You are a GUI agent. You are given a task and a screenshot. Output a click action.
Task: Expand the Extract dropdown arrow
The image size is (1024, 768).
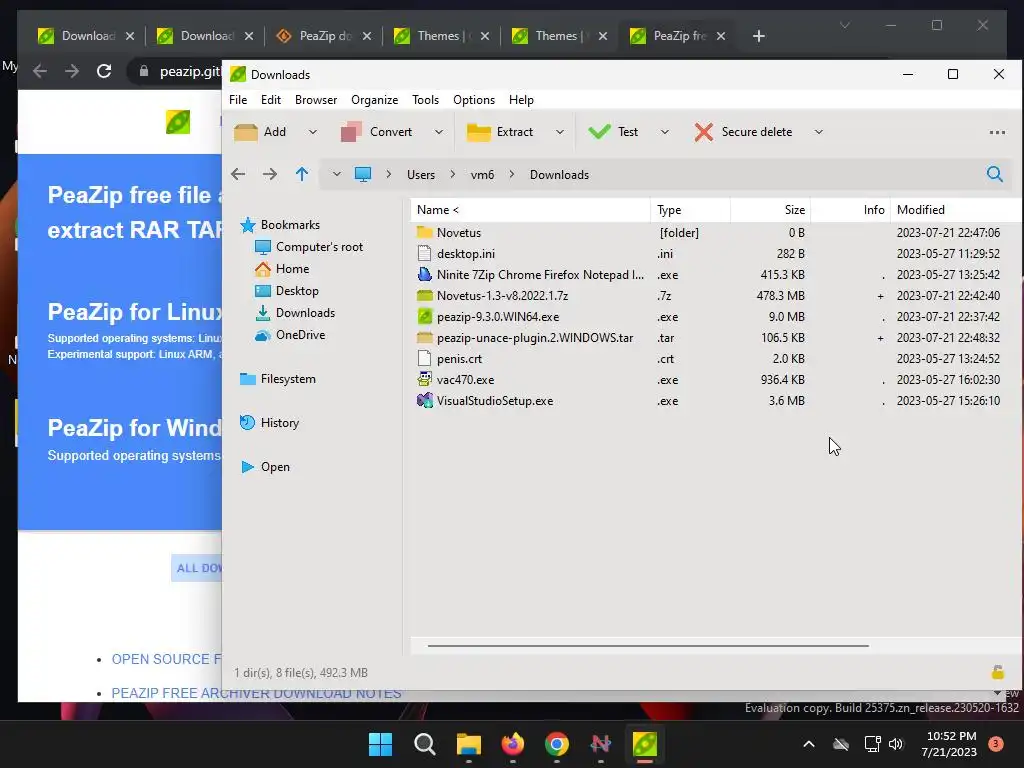click(560, 132)
